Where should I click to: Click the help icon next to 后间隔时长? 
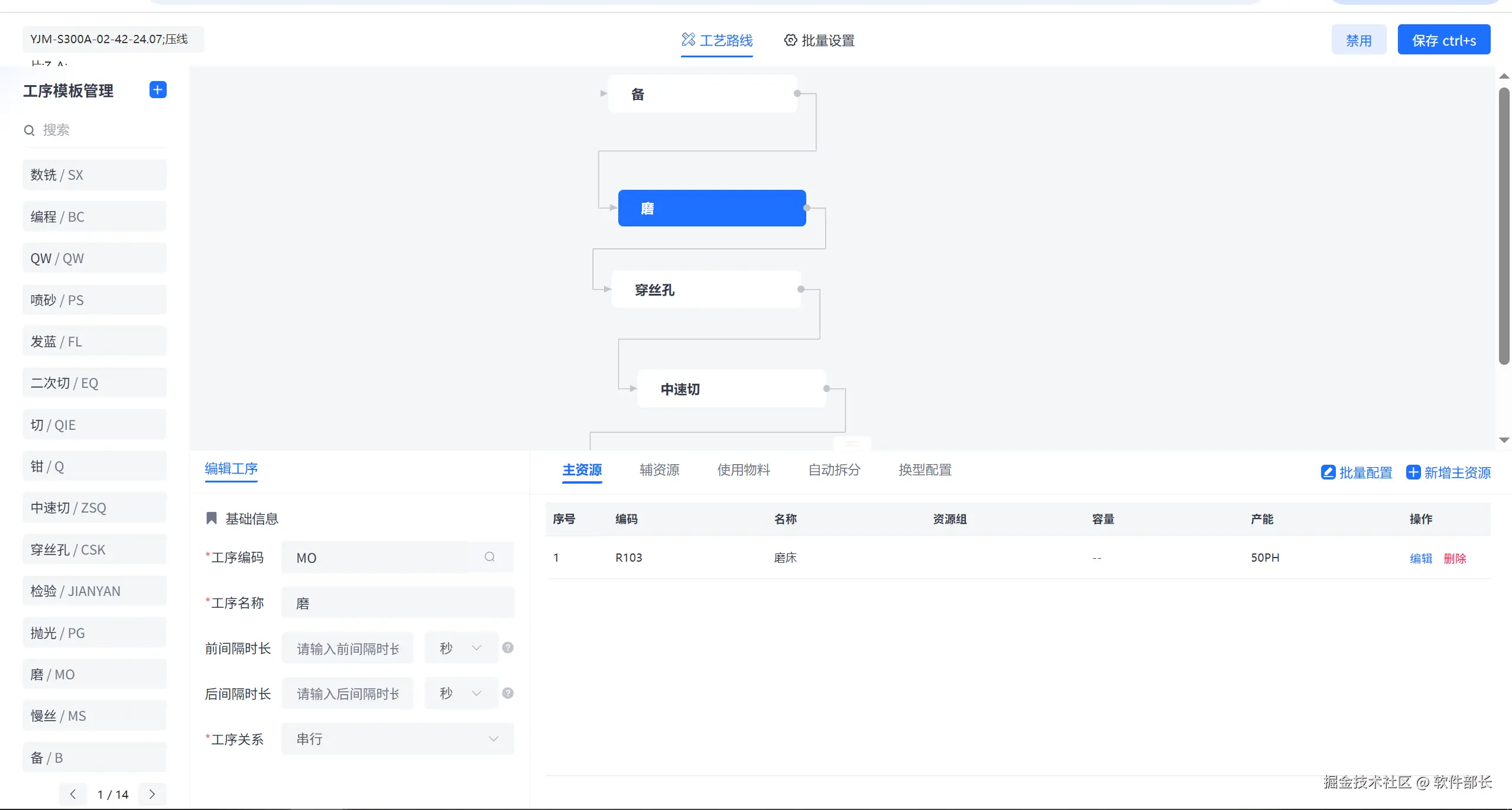pos(508,694)
